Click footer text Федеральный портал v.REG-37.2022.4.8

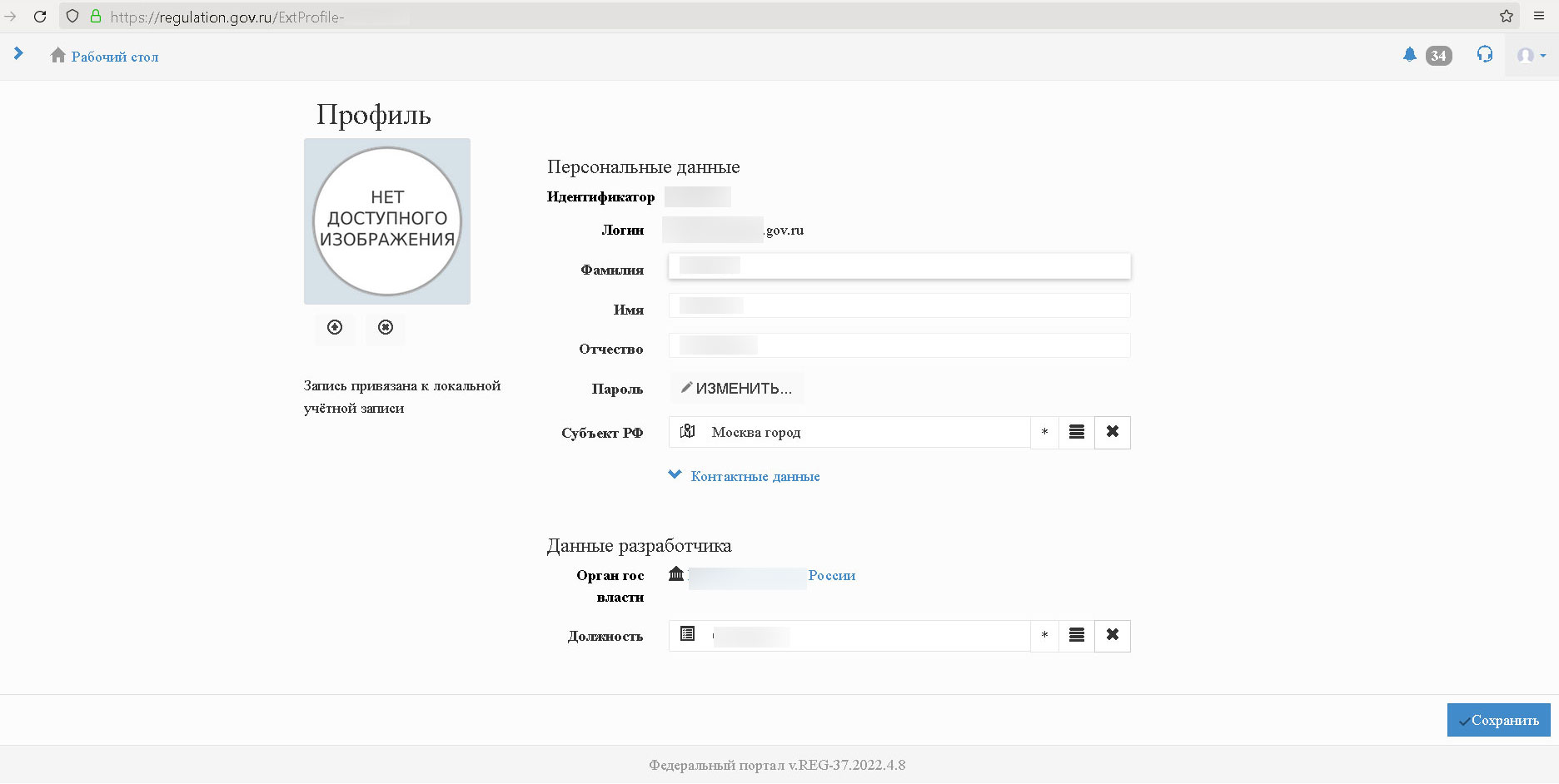[x=777, y=765]
